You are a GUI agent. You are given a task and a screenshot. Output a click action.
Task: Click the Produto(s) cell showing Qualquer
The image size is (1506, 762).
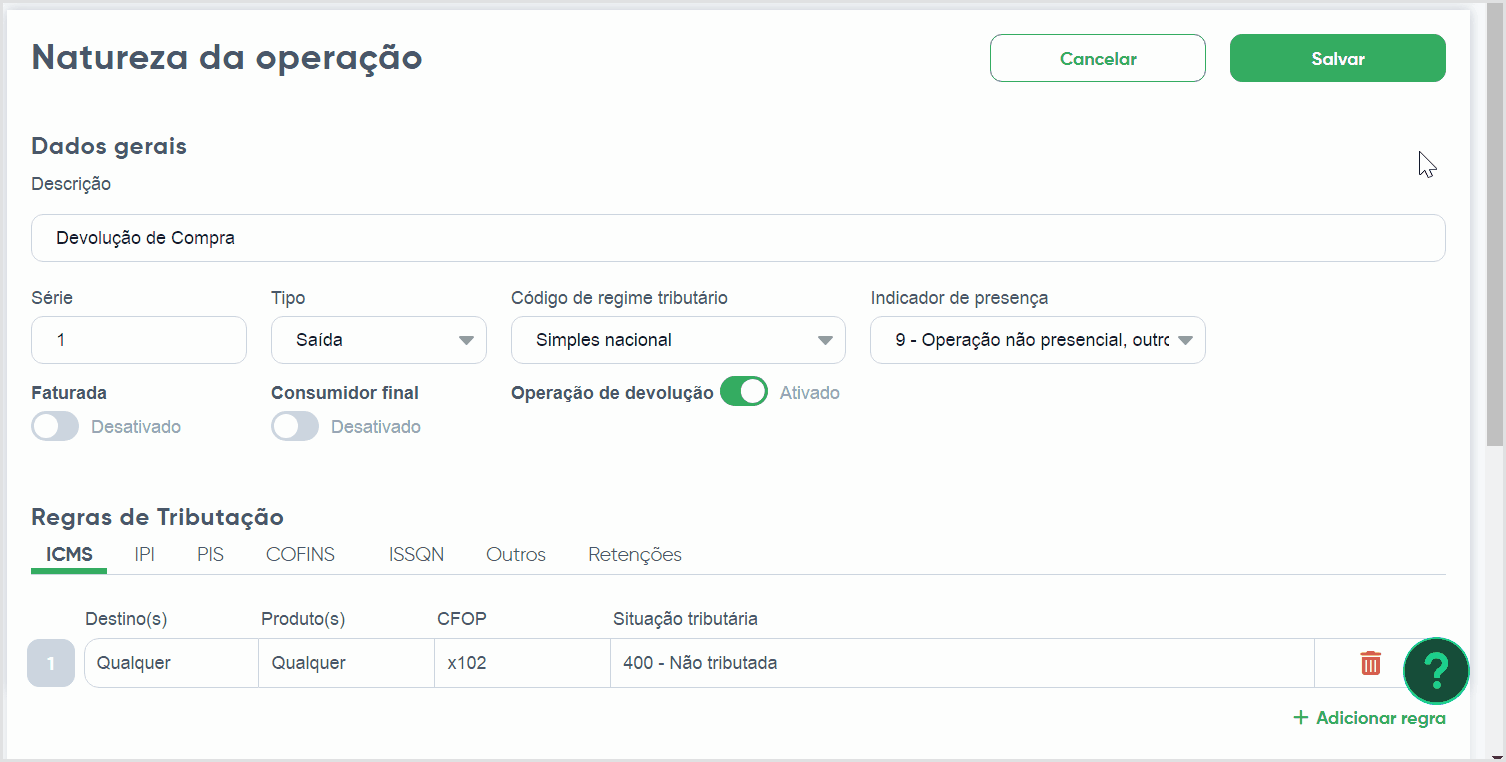tap(346, 663)
